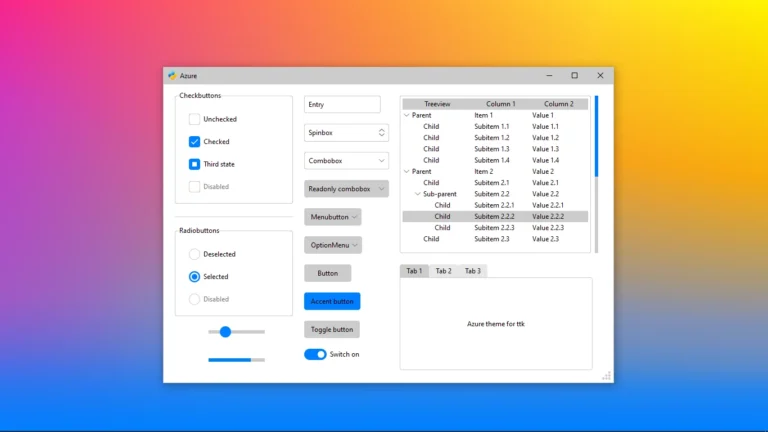
Task: Select the Child row with Subitem 1.3
Action: click(x=495, y=149)
